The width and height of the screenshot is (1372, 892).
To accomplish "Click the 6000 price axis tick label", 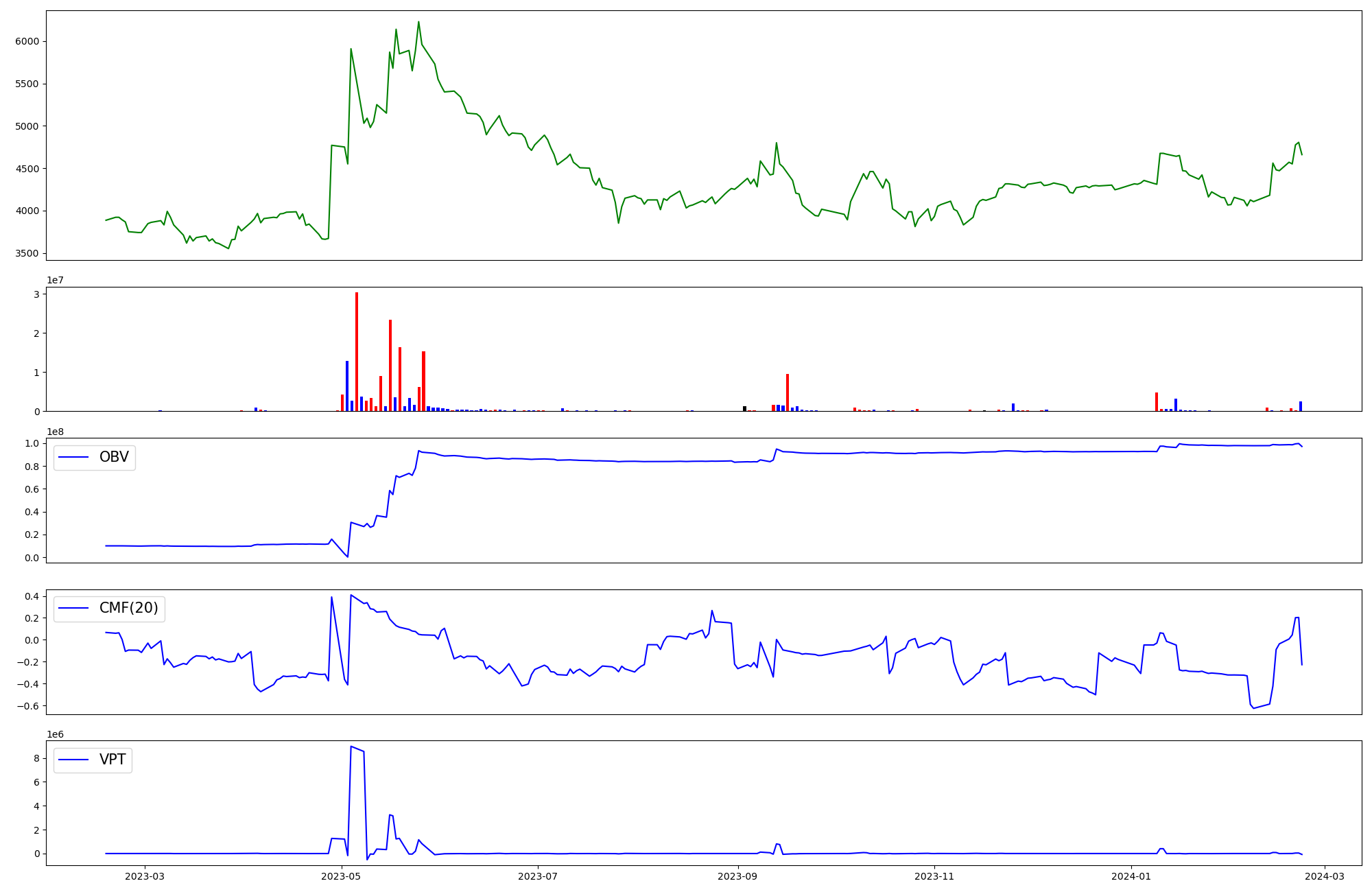I will point(27,41).
